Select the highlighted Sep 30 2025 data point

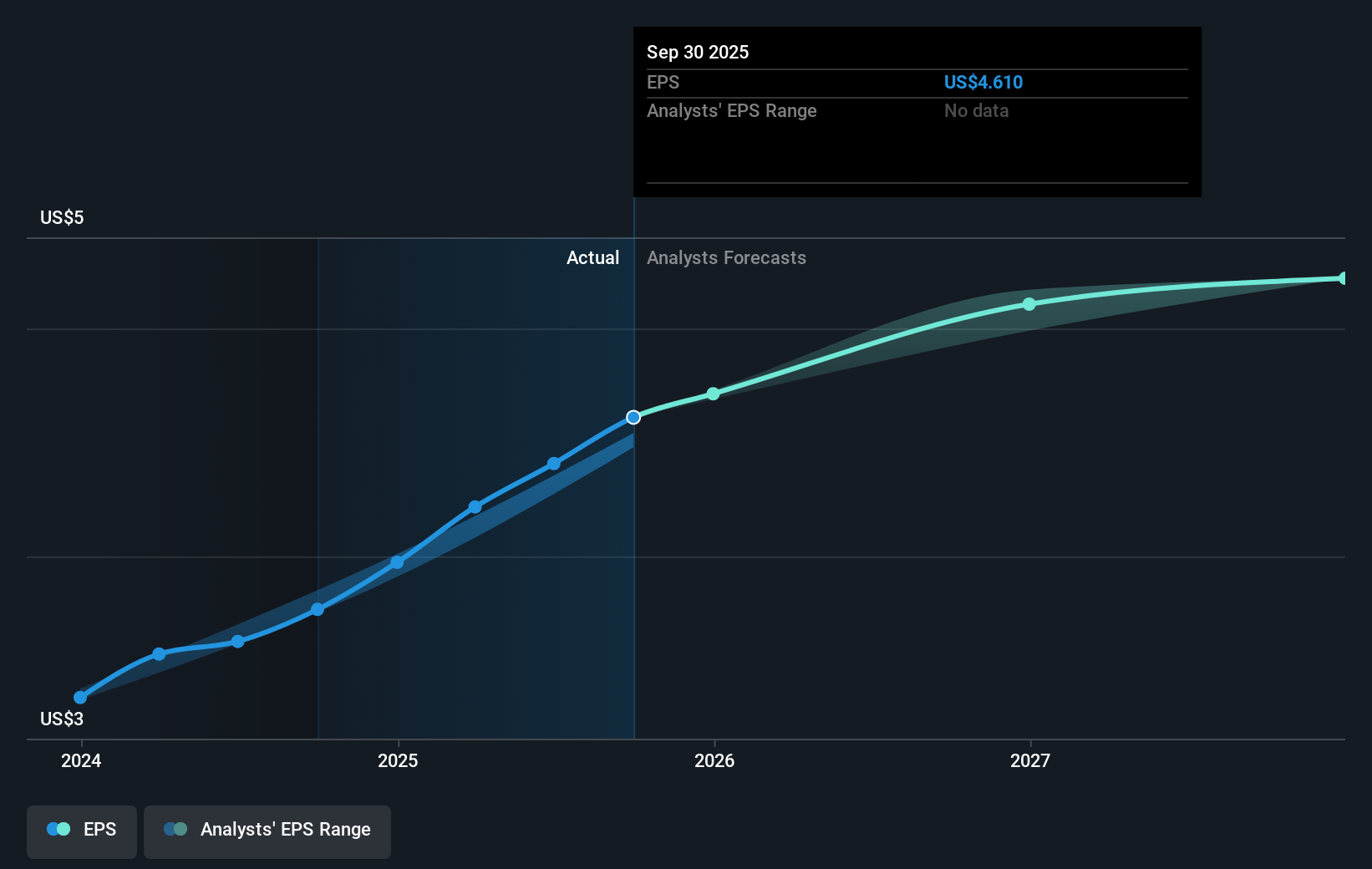pos(633,417)
